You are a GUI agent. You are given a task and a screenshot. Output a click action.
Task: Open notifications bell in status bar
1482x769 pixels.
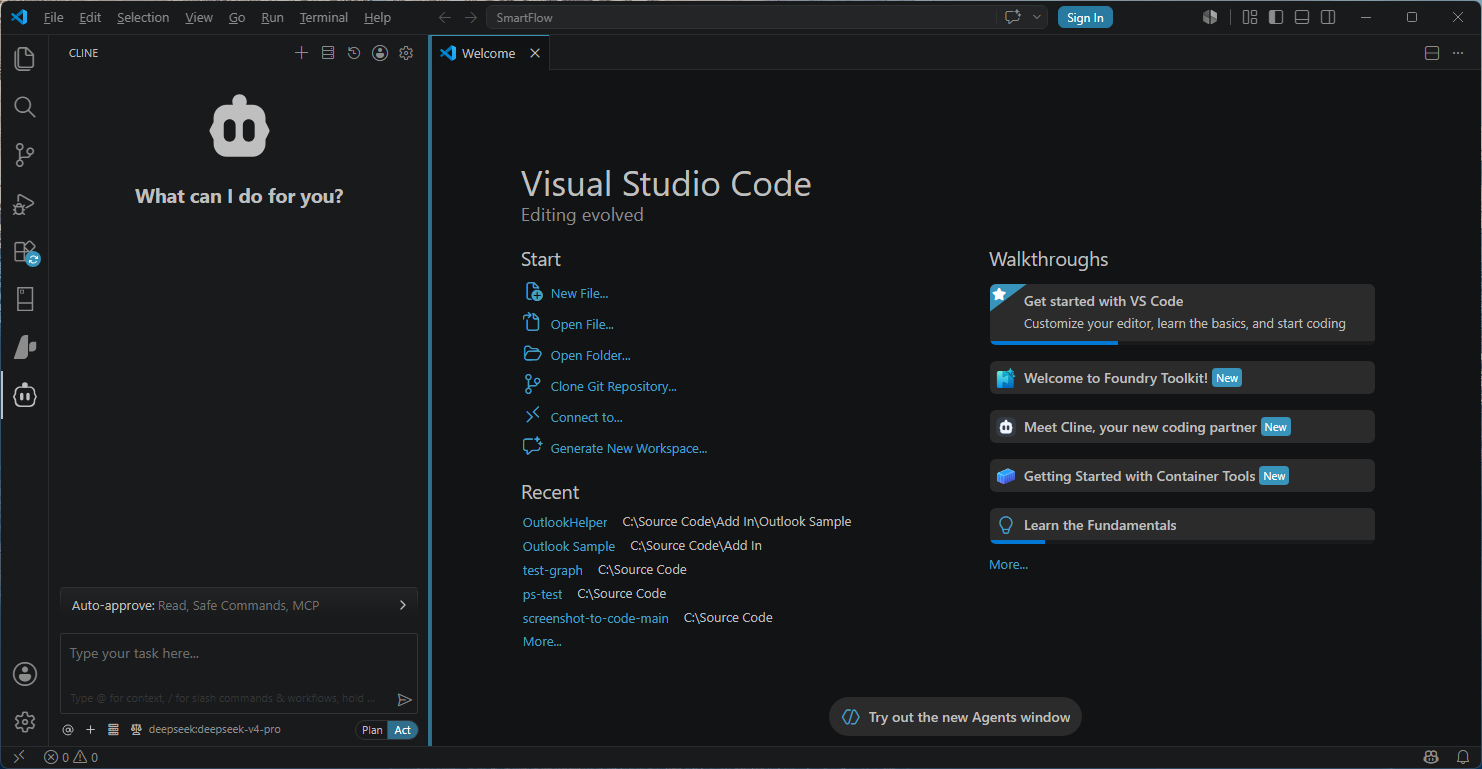pos(1462,757)
